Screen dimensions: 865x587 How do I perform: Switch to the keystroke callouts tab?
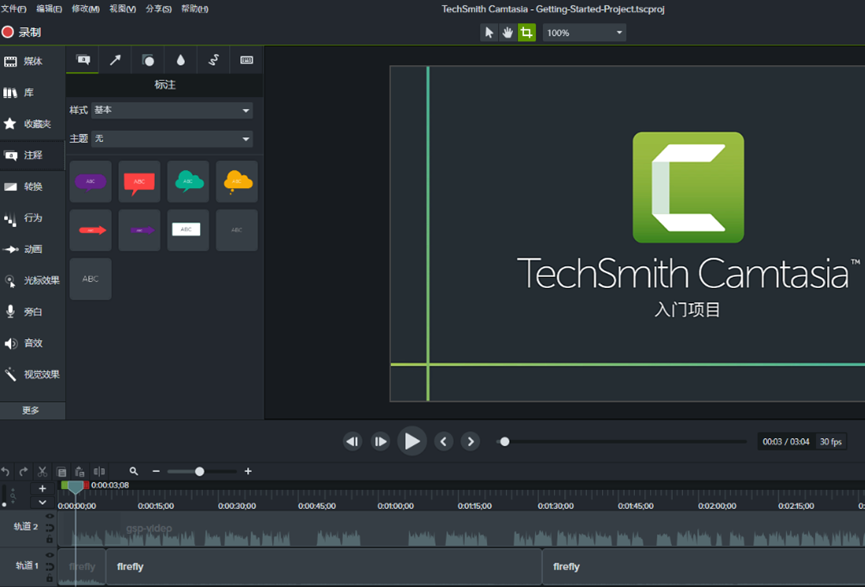[x=247, y=60]
